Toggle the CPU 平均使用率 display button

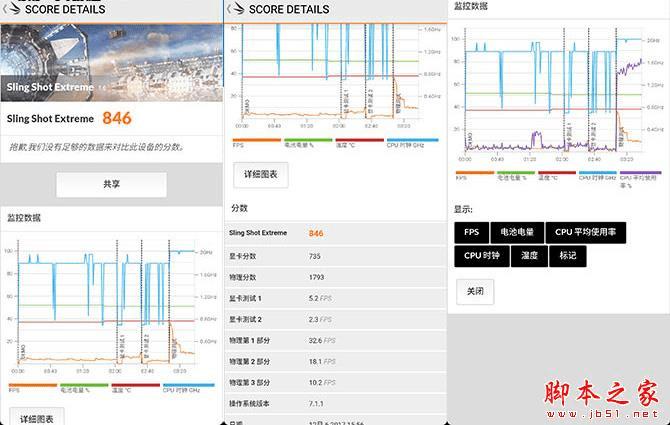(585, 232)
